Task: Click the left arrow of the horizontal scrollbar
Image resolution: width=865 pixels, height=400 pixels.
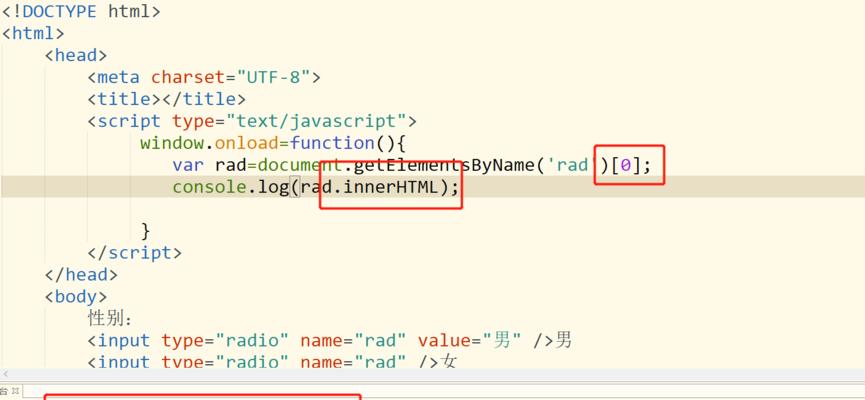Action: pos(6,375)
